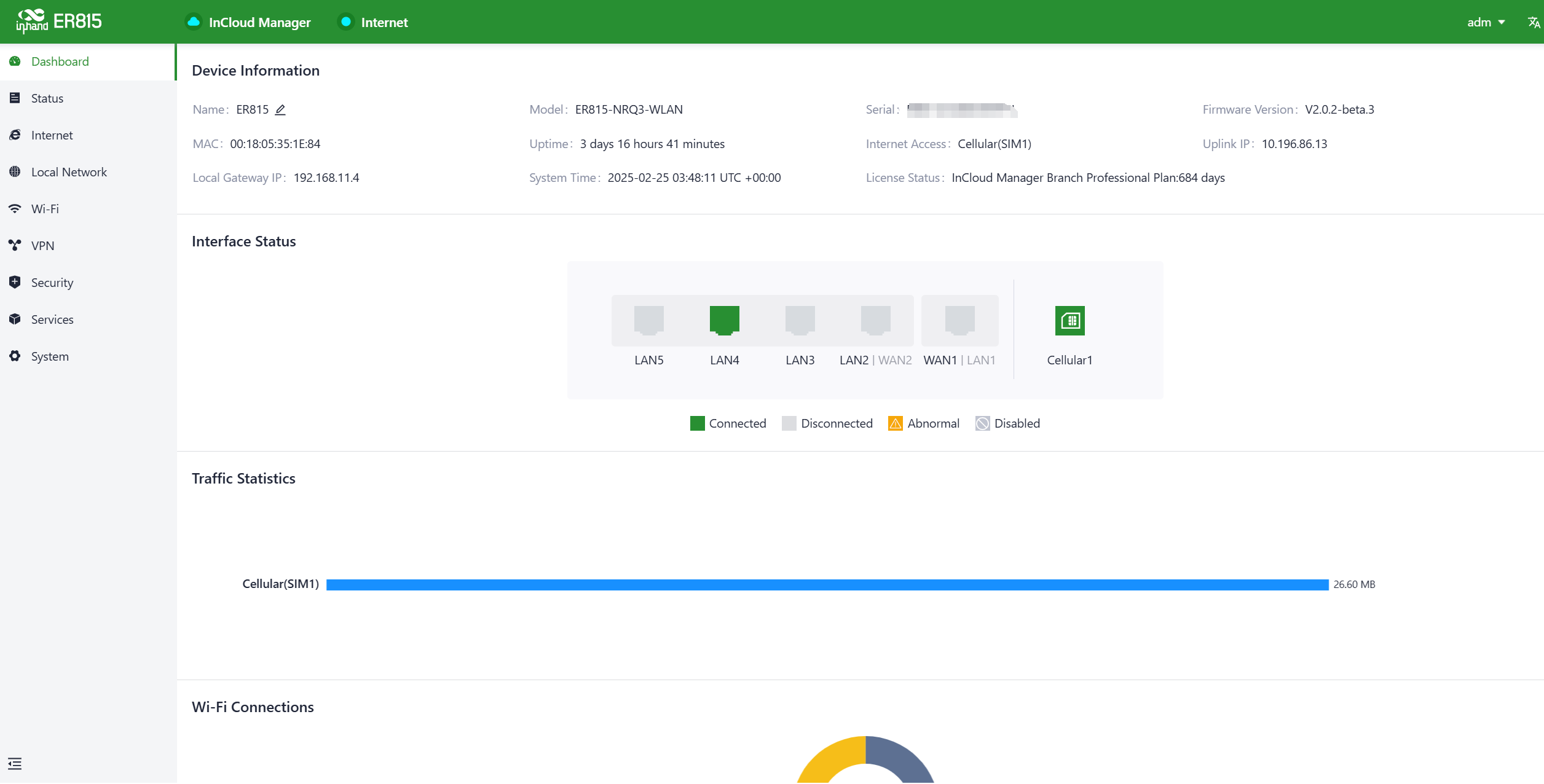Viewport: 1544px width, 784px height.
Task: Click the WAN1 port icon
Action: coord(959,320)
